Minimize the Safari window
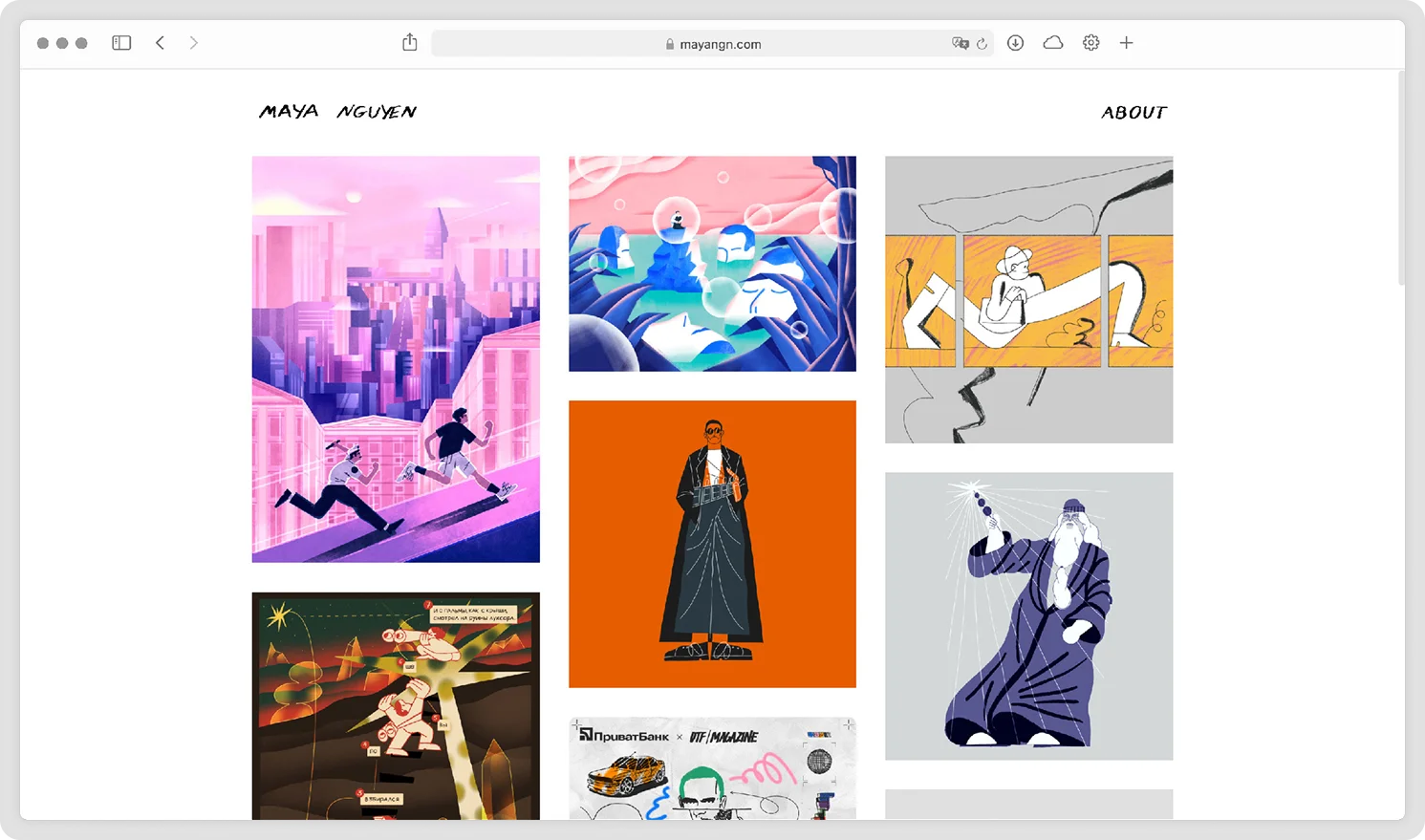Image resolution: width=1425 pixels, height=840 pixels. (62, 43)
